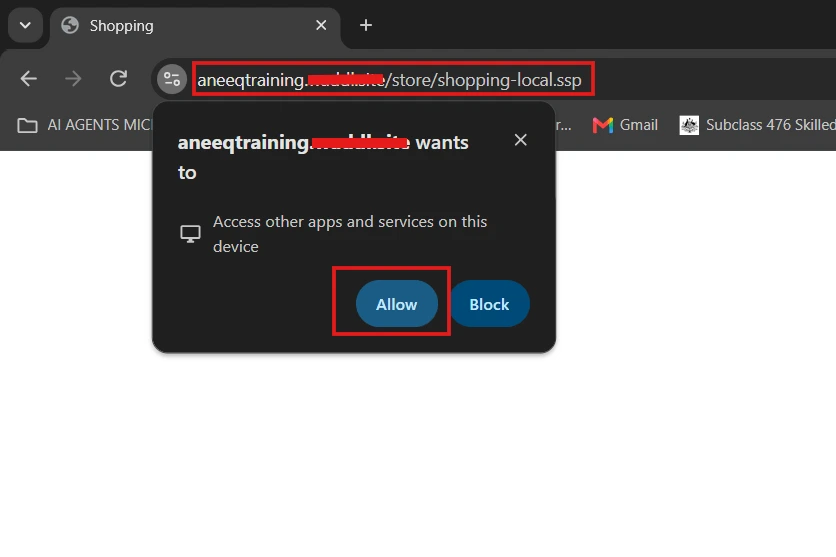The height and width of the screenshot is (557, 836).
Task: Go back using the browser back arrow
Action: (28, 79)
